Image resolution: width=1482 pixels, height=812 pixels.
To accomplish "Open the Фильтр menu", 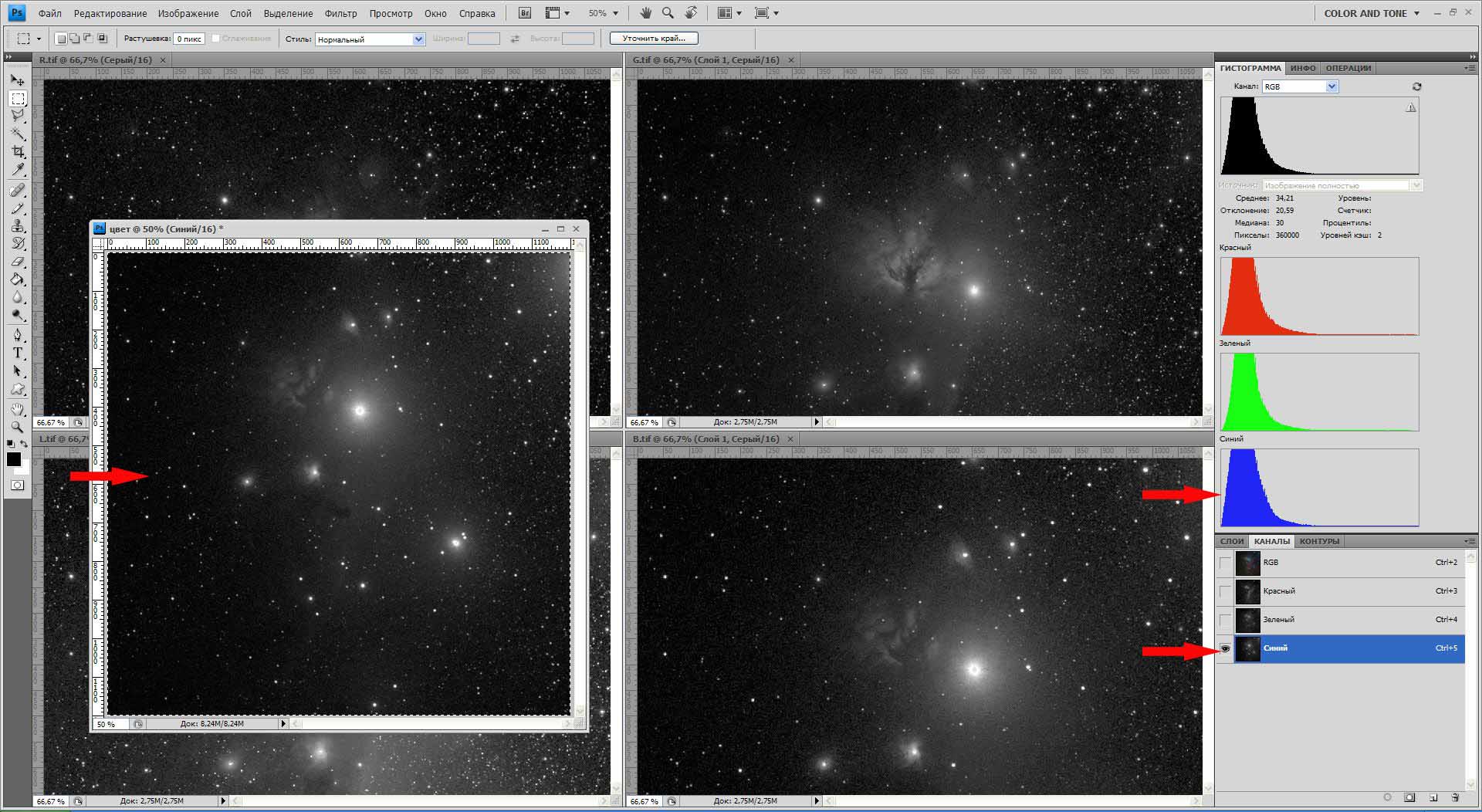I will 340,13.
